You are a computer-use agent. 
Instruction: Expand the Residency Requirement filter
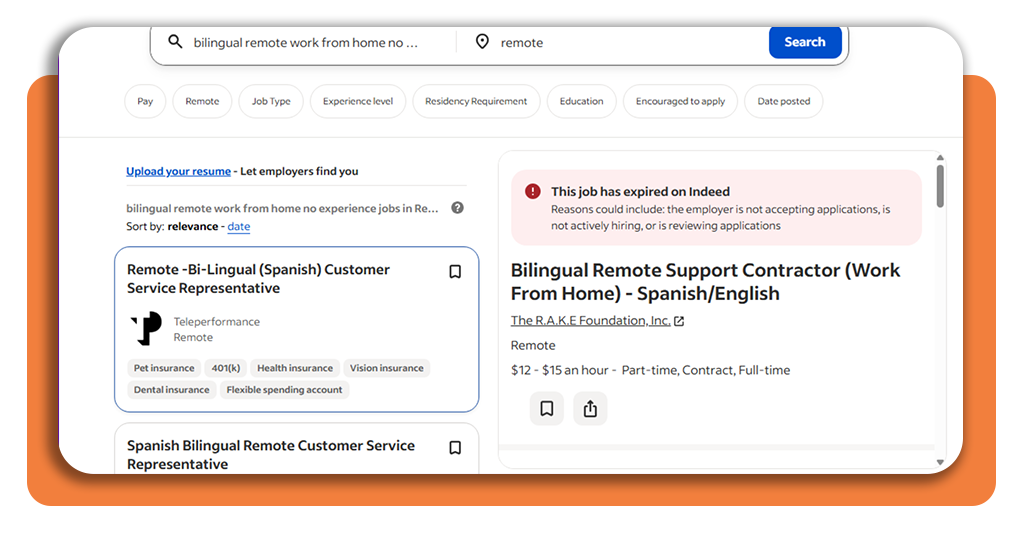click(x=476, y=101)
